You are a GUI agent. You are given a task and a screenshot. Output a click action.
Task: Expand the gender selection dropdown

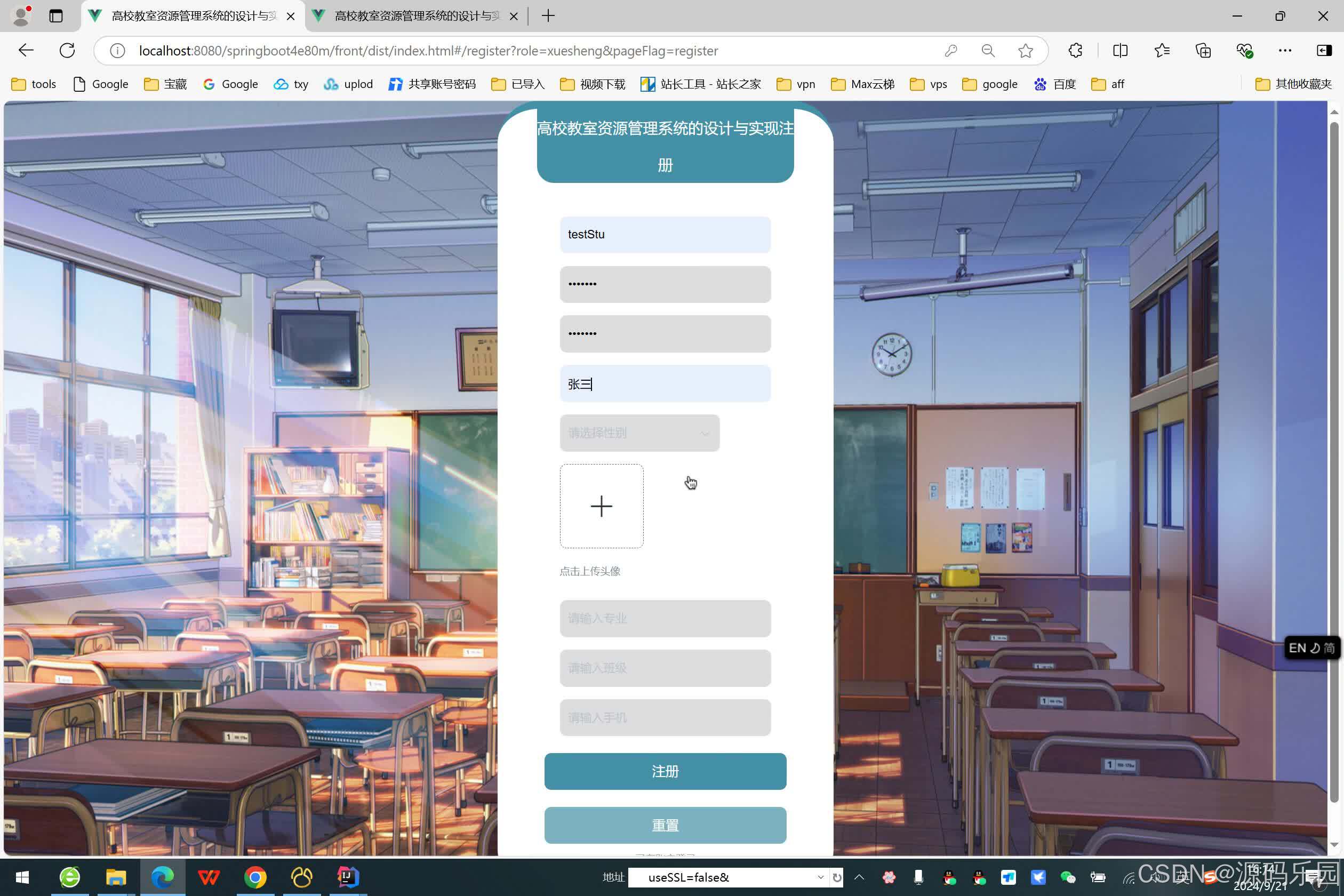coord(639,433)
